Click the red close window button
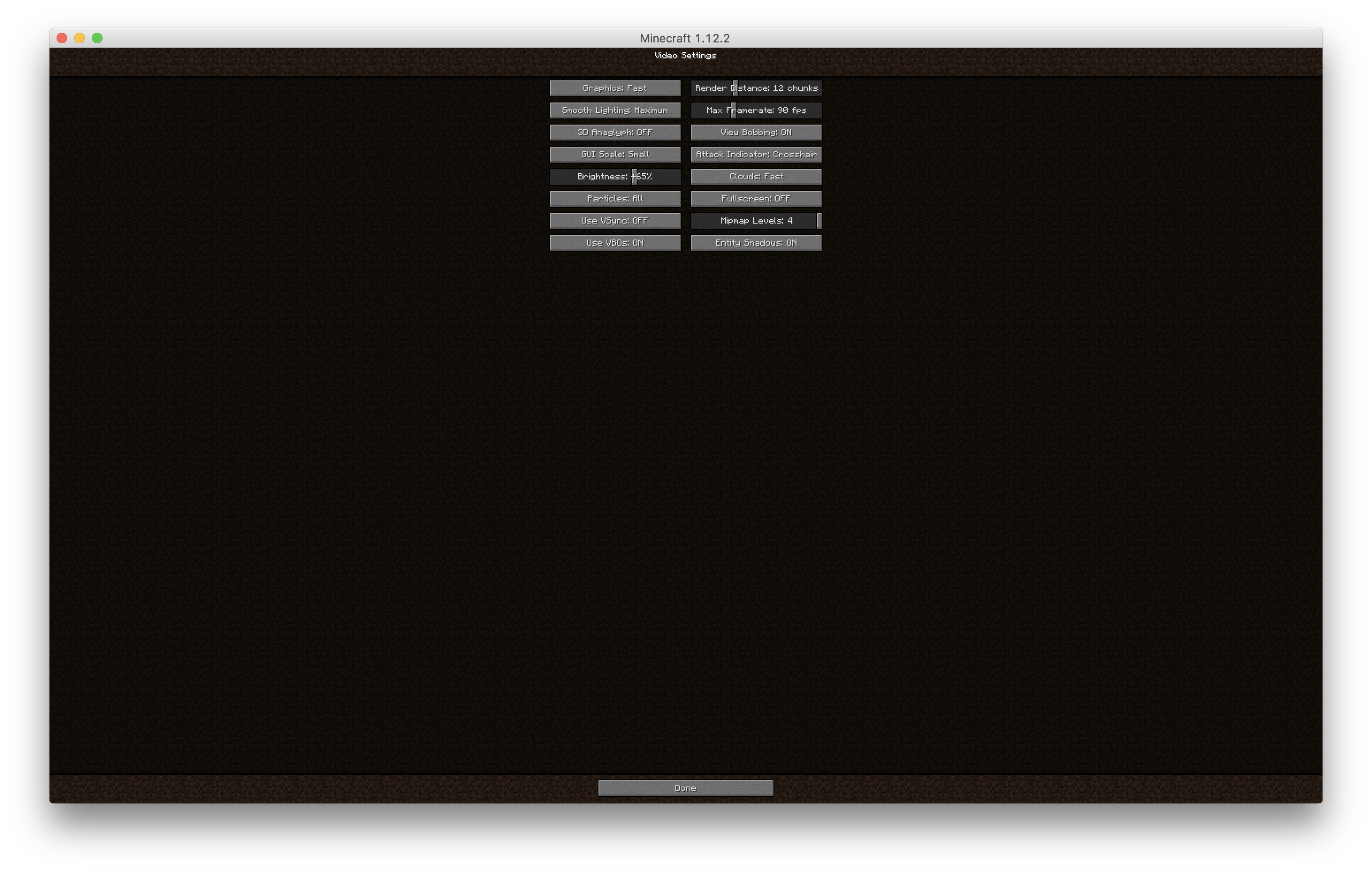Viewport: 1372px width, 874px height. pyautogui.click(x=62, y=38)
